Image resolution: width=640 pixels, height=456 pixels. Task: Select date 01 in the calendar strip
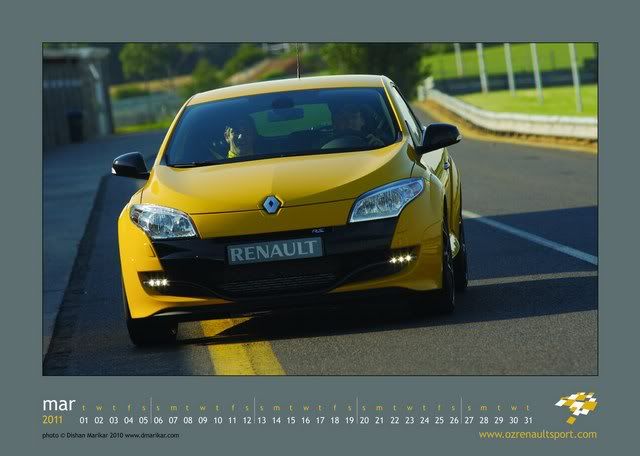click(84, 421)
